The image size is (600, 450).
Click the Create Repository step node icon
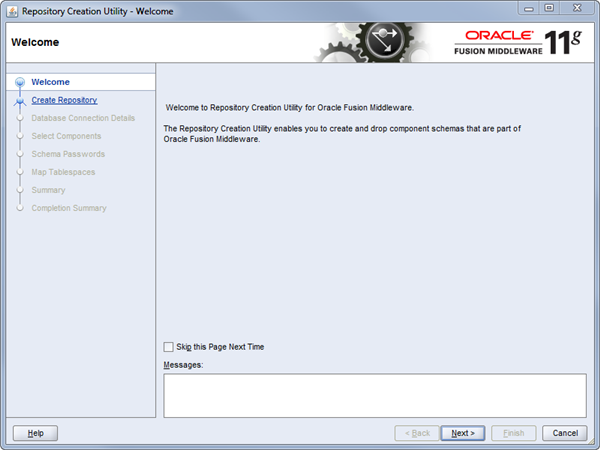click(x=20, y=101)
